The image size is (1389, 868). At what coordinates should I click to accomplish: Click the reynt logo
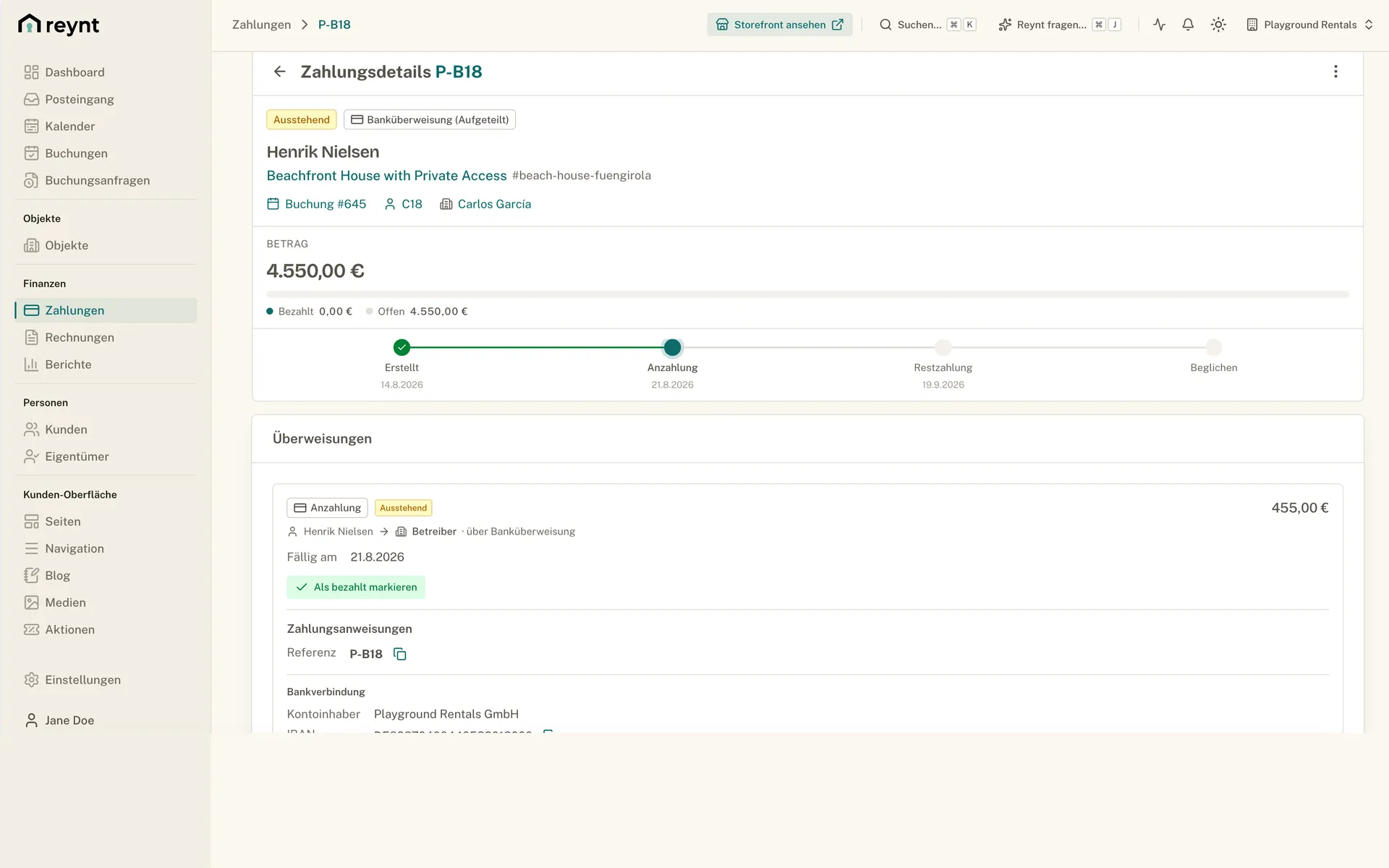point(59,25)
